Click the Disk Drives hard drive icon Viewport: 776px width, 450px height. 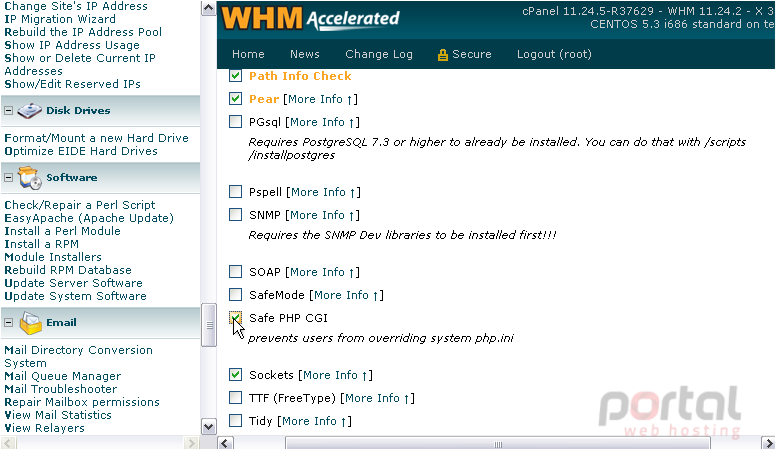pos(29,110)
